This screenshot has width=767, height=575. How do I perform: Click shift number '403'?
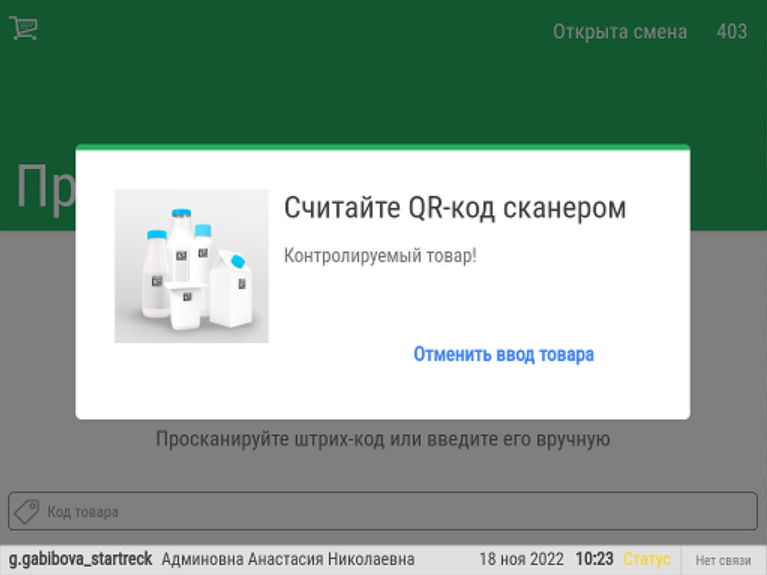[x=732, y=32]
